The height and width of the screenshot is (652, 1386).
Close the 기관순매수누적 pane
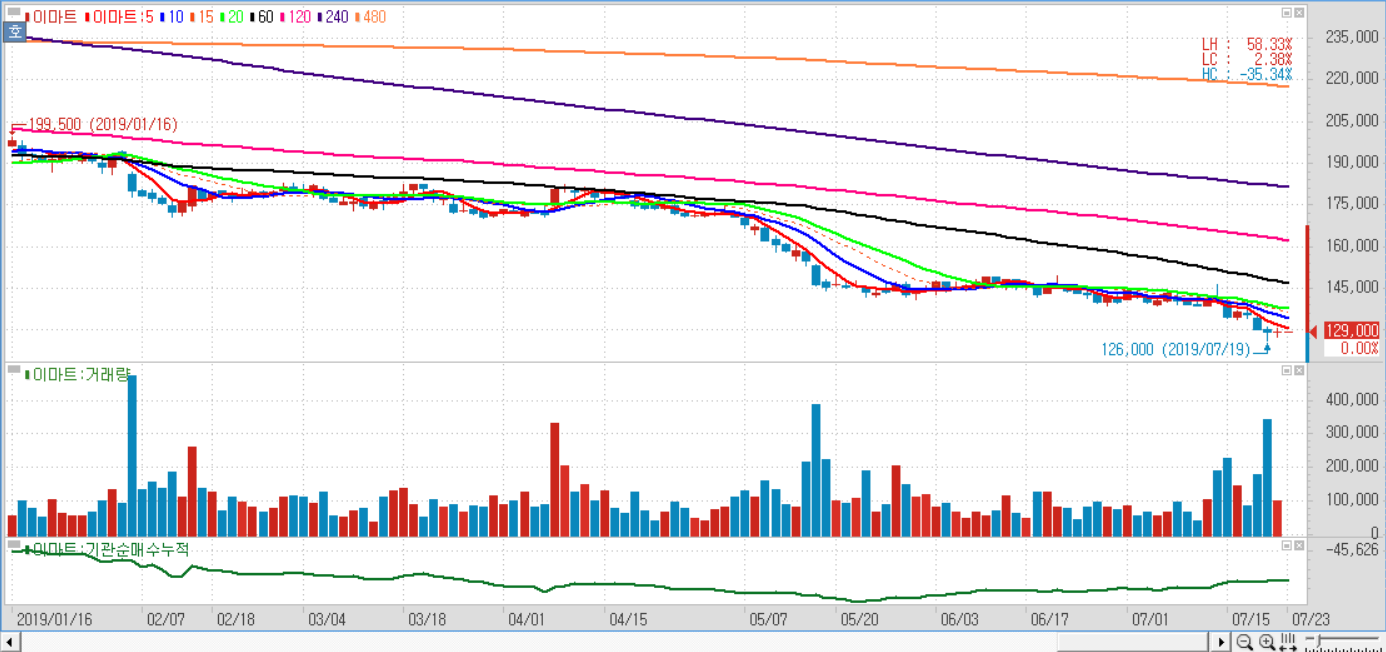1299,546
